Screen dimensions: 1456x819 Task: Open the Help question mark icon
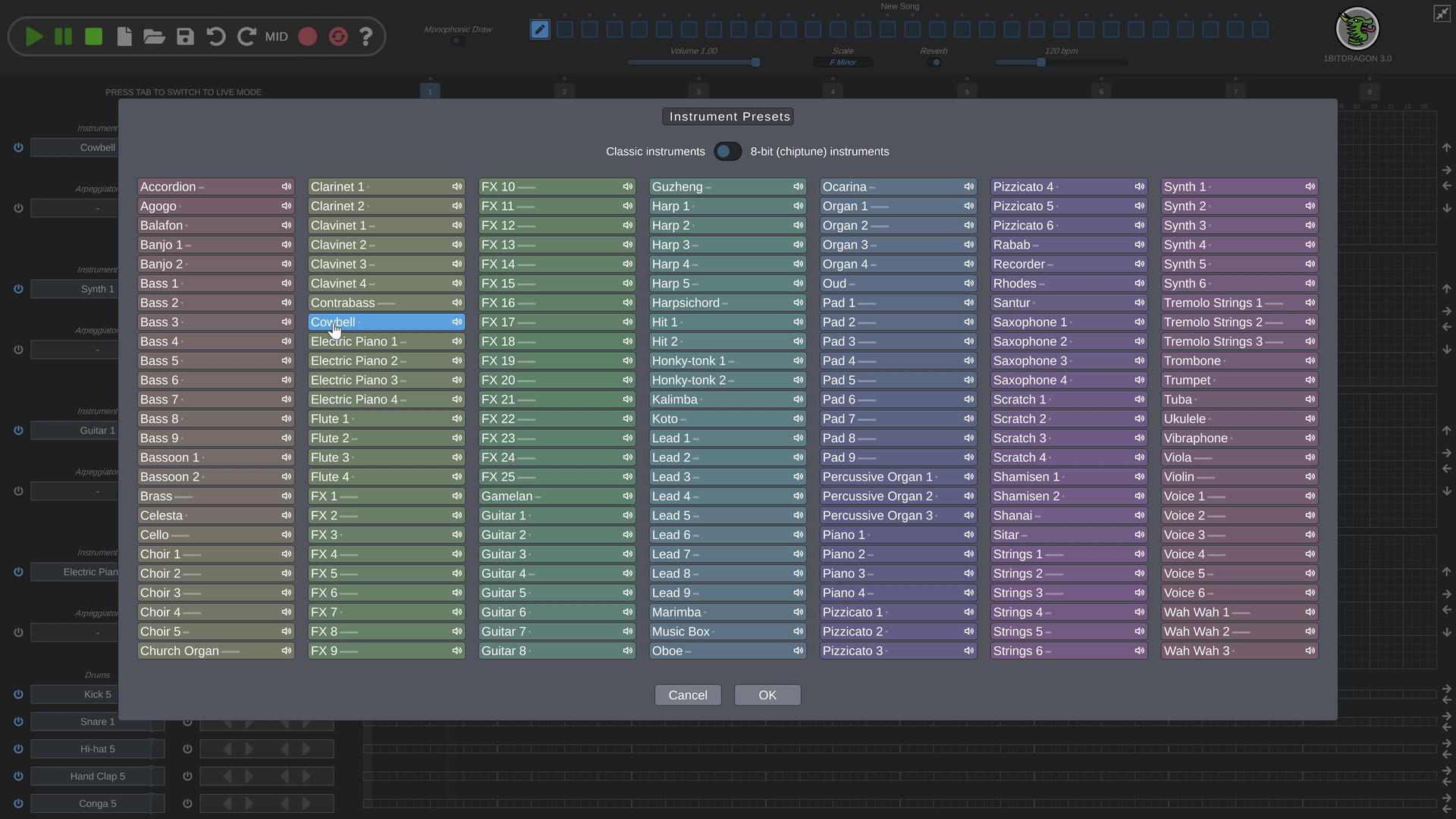(x=366, y=36)
